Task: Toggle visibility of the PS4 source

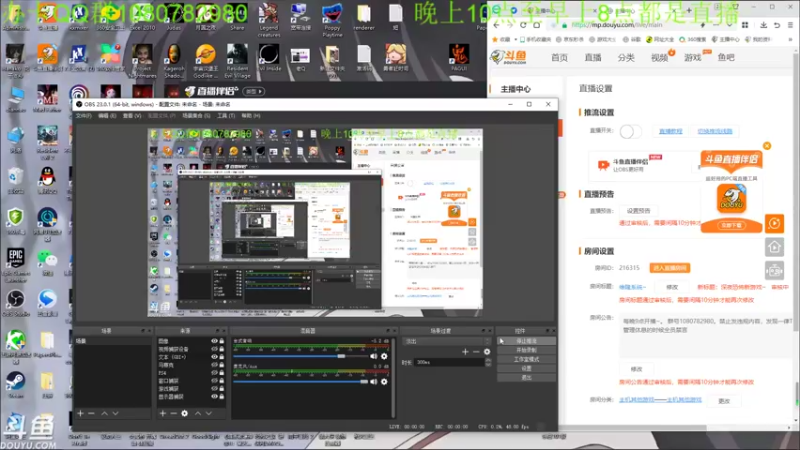Action: [x=214, y=372]
